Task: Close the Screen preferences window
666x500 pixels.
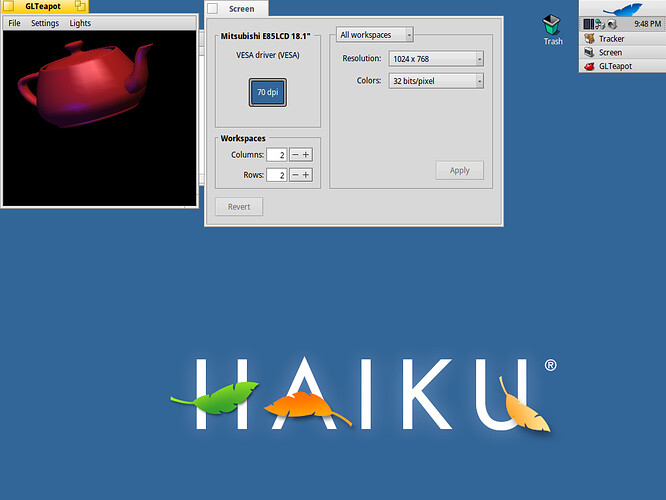Action: click(213, 8)
